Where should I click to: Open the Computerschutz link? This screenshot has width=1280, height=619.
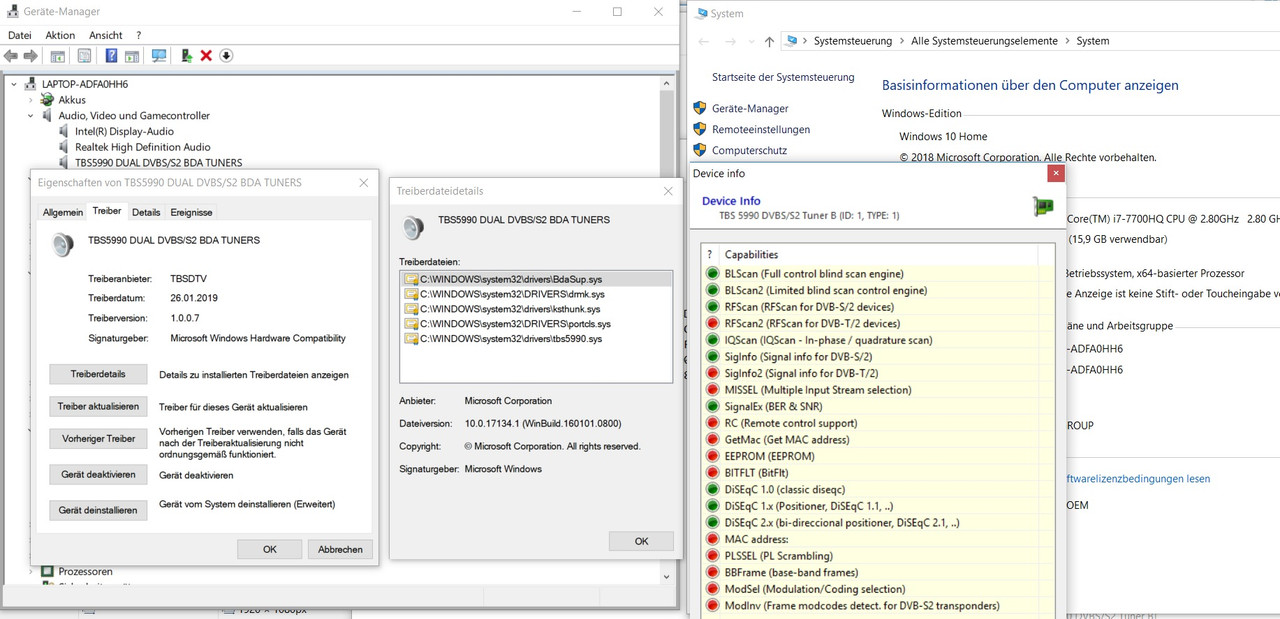coord(749,150)
